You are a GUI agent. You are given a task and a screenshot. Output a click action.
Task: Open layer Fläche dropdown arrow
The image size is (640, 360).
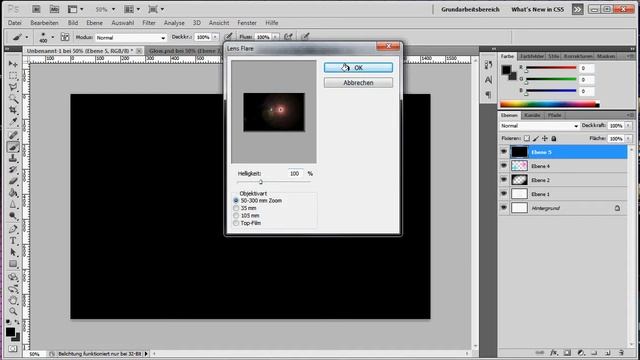click(628, 139)
